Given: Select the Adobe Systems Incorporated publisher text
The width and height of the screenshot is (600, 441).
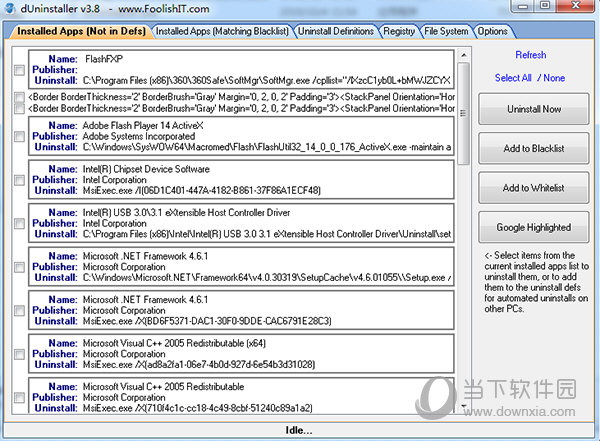Looking at the screenshot, I should pos(139,136).
